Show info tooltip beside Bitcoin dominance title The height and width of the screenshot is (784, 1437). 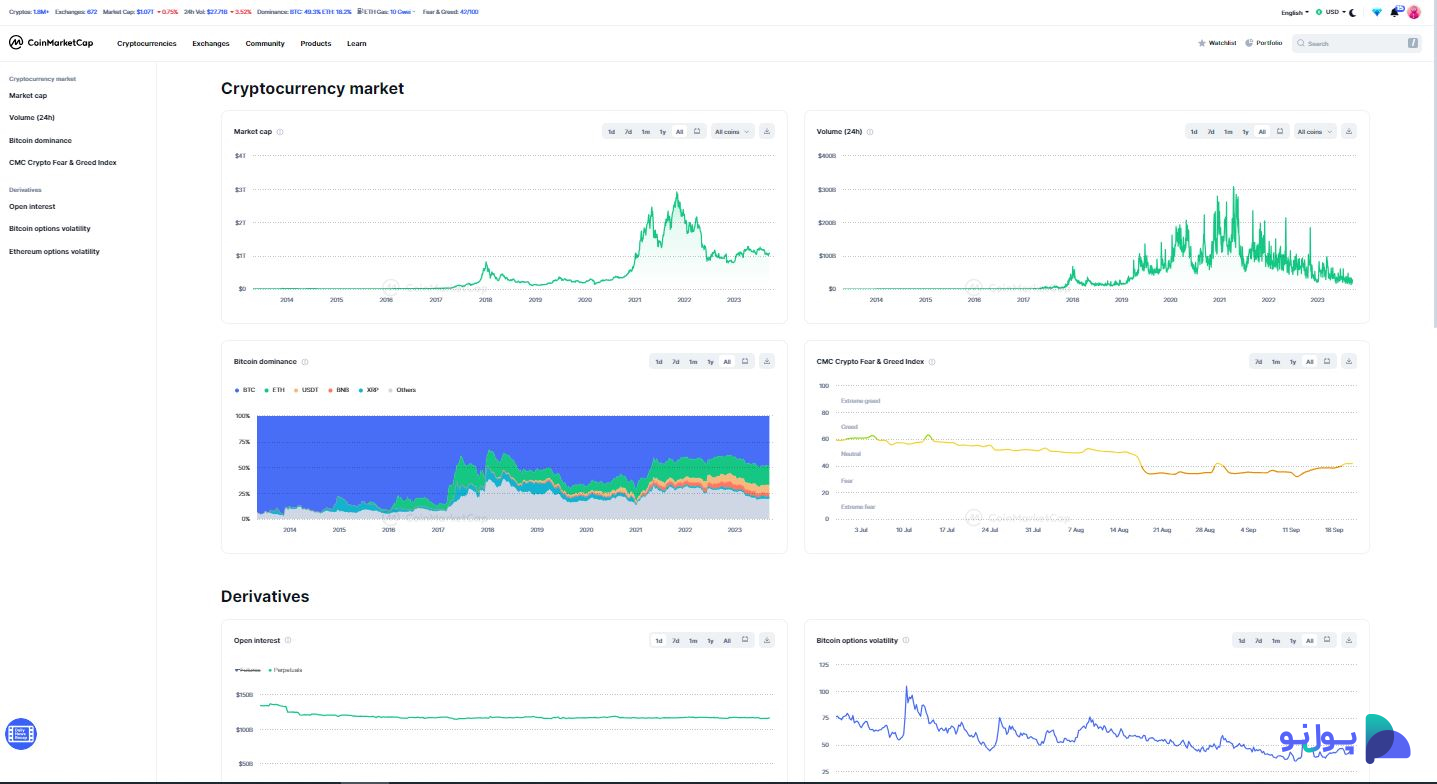point(305,362)
